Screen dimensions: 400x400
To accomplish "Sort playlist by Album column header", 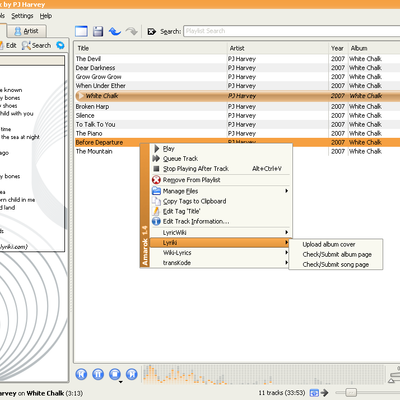I will tap(374, 48).
